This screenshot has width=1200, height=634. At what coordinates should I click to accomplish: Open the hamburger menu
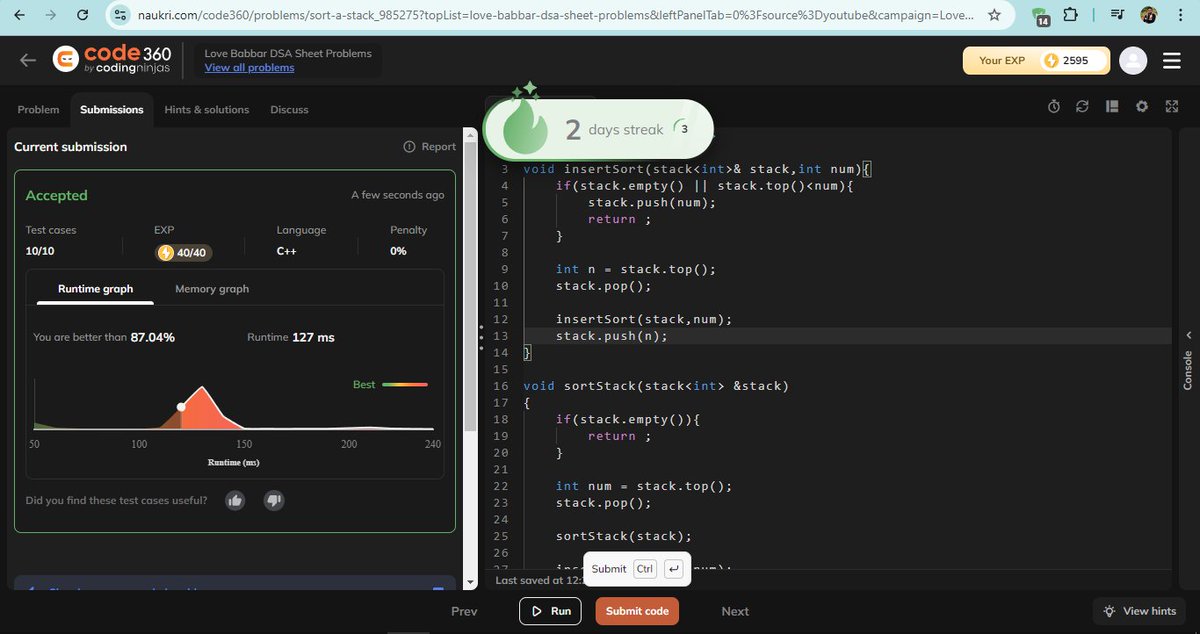(x=1172, y=61)
